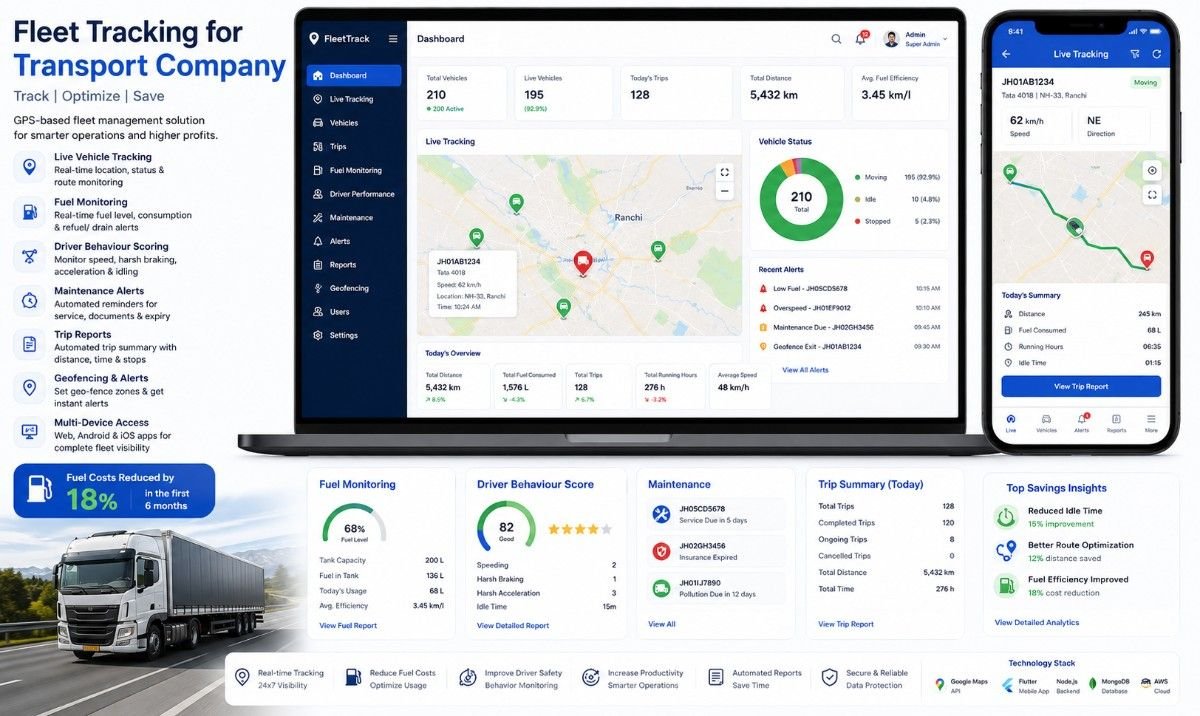
Task: Tap the Reports tab in phone bottom bar
Action: pyautogui.click(x=1116, y=423)
